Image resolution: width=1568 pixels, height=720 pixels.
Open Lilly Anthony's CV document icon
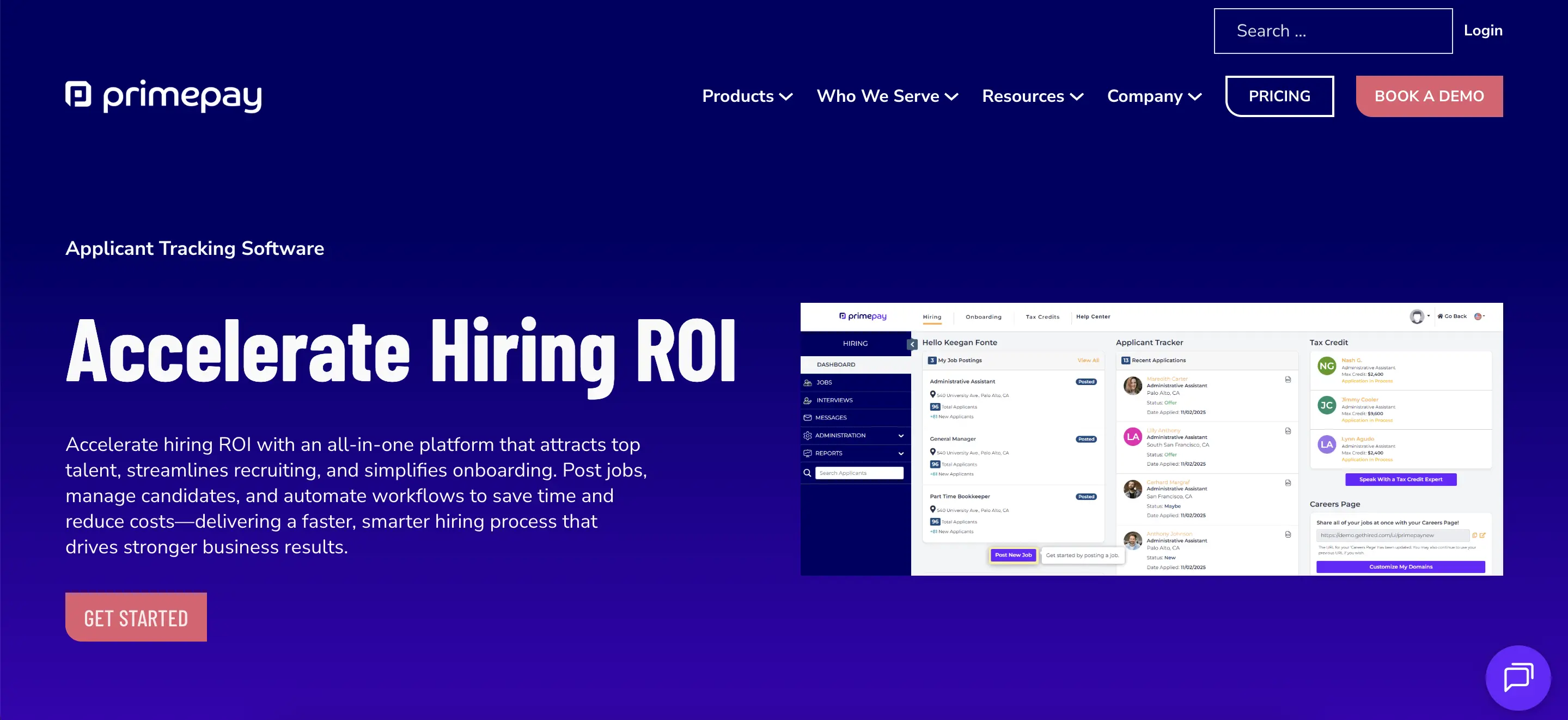[x=1288, y=431]
